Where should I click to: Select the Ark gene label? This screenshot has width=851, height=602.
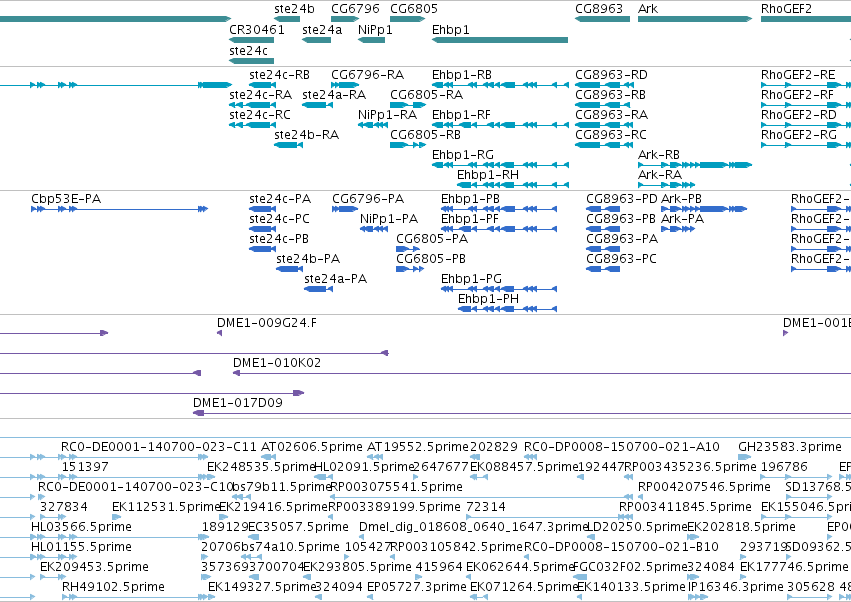click(x=647, y=9)
